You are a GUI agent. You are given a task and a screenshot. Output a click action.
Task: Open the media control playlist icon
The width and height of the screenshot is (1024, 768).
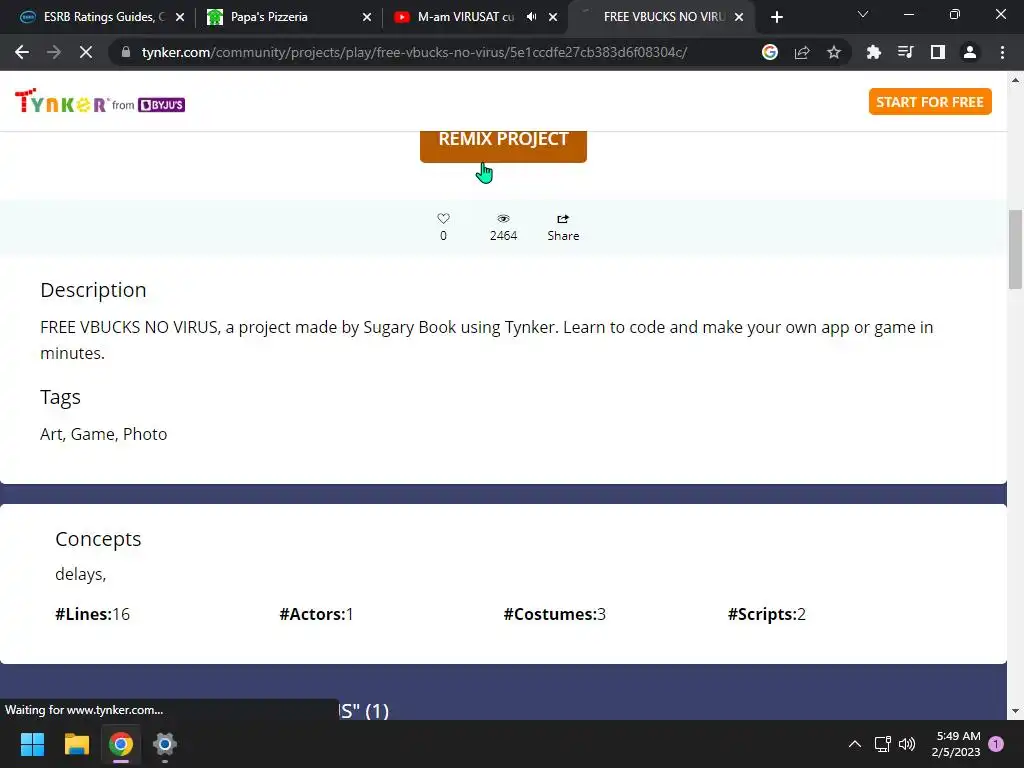(906, 52)
